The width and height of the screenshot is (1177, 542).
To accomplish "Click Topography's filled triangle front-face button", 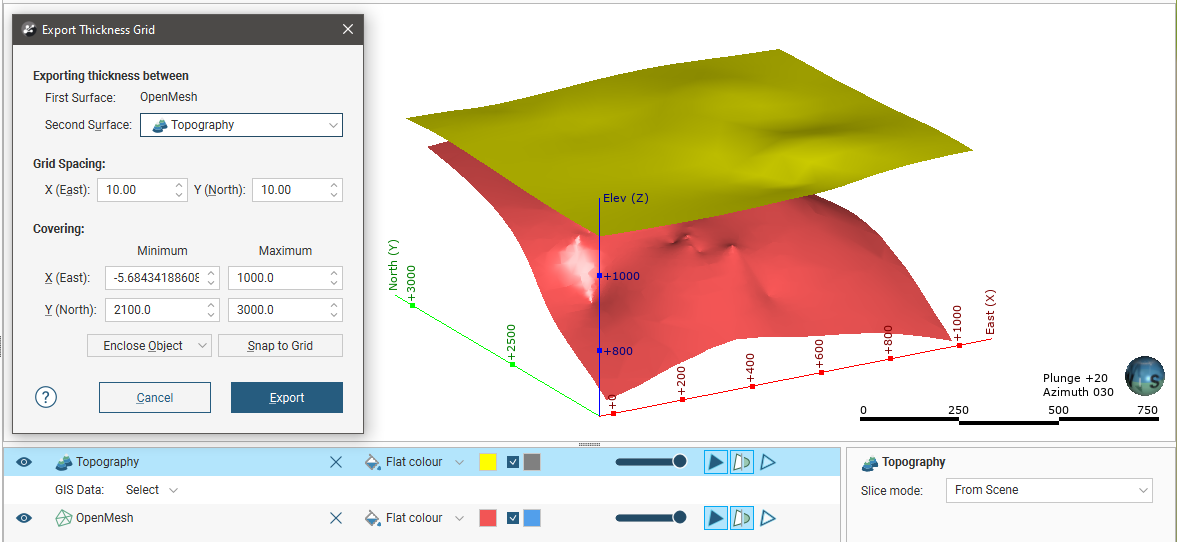I will click(715, 462).
